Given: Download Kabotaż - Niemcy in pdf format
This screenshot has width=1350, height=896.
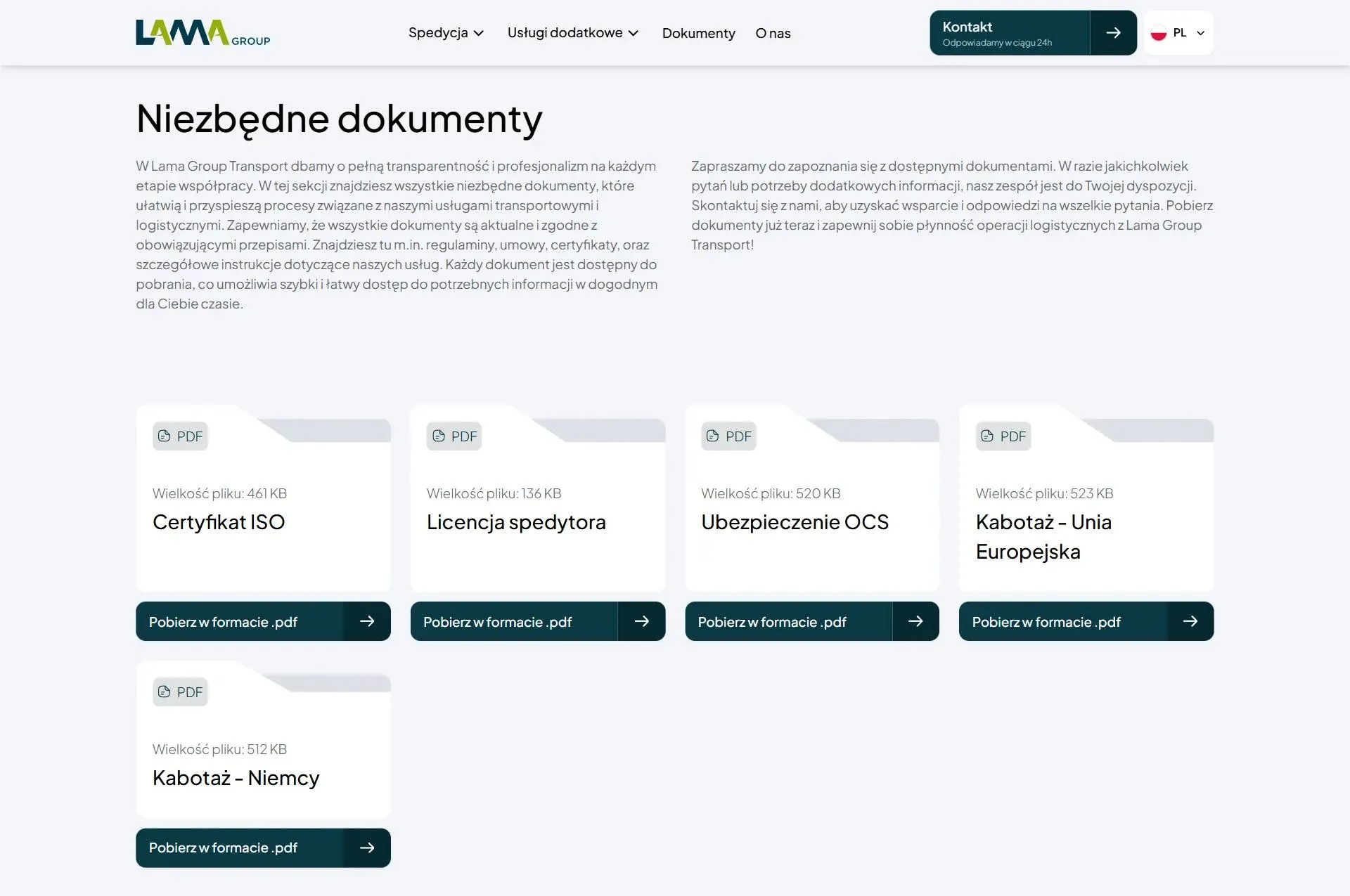Looking at the screenshot, I should (x=263, y=848).
